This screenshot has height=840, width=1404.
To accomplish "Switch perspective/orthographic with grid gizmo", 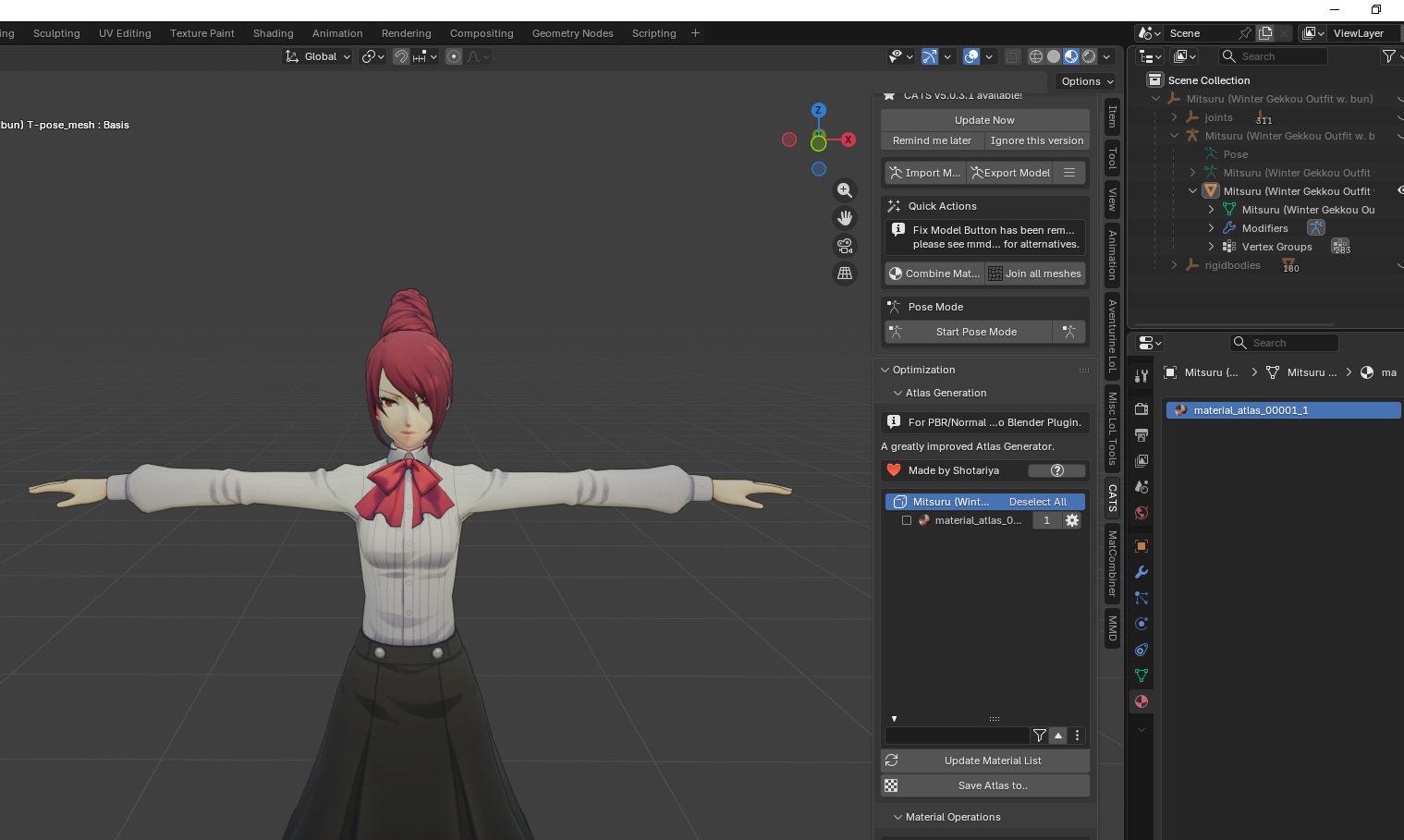I will point(845,274).
